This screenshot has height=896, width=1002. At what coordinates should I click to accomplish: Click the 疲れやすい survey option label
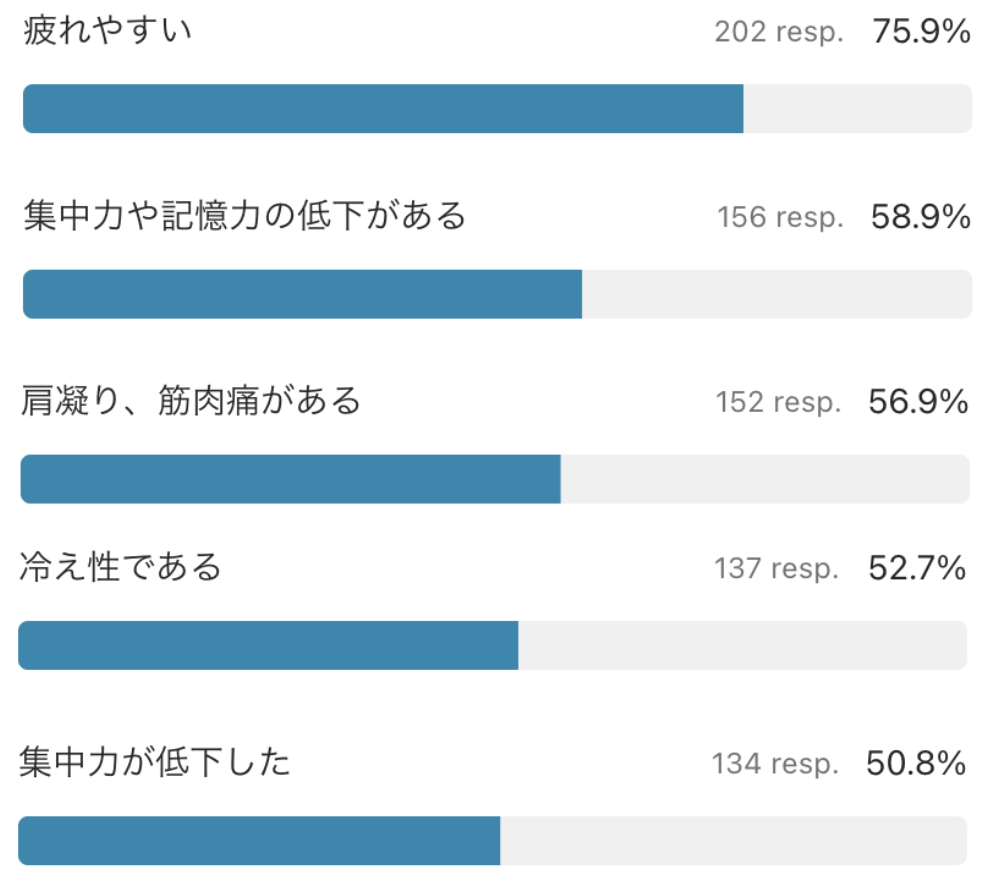[x=107, y=31]
